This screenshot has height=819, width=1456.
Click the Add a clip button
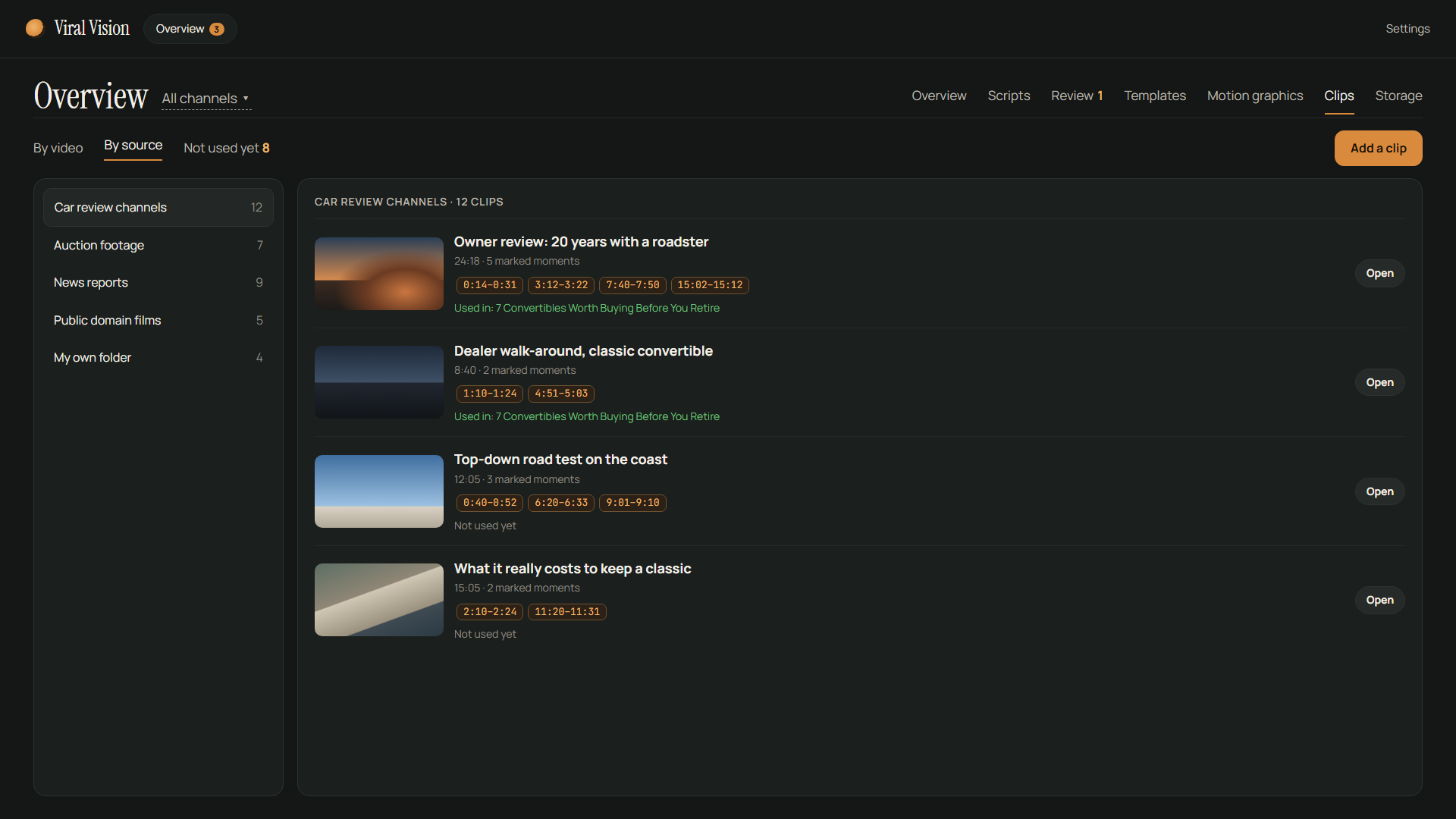(1378, 148)
